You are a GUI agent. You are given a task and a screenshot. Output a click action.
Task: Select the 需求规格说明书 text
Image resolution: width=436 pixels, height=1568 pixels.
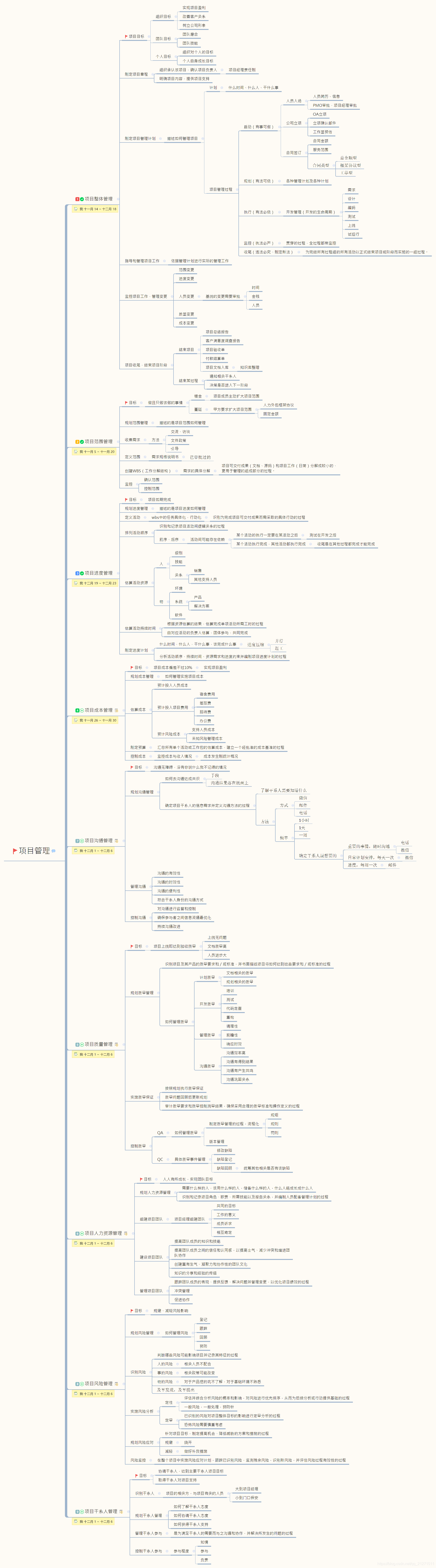pos(166,457)
